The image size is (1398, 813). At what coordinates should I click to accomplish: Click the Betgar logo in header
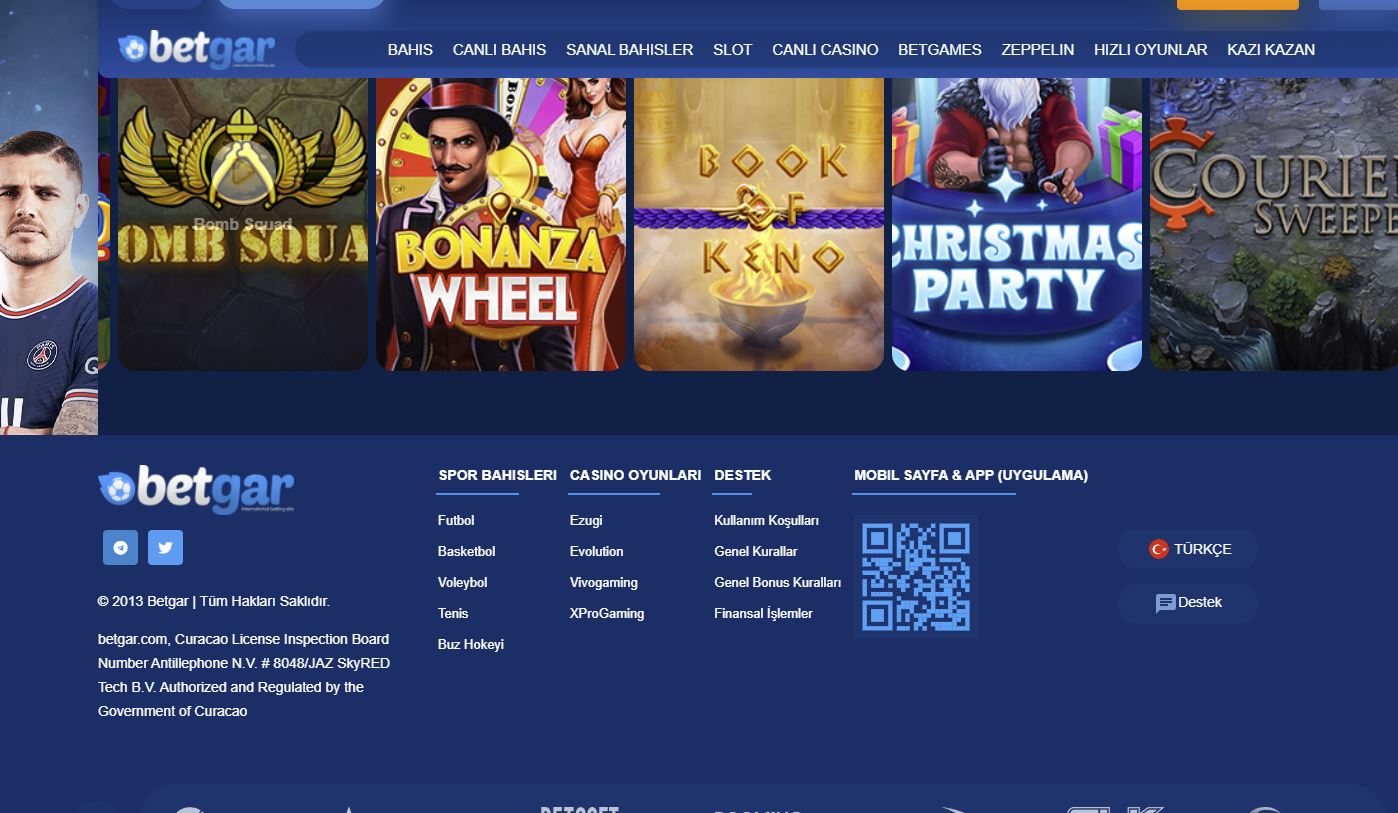click(x=196, y=49)
